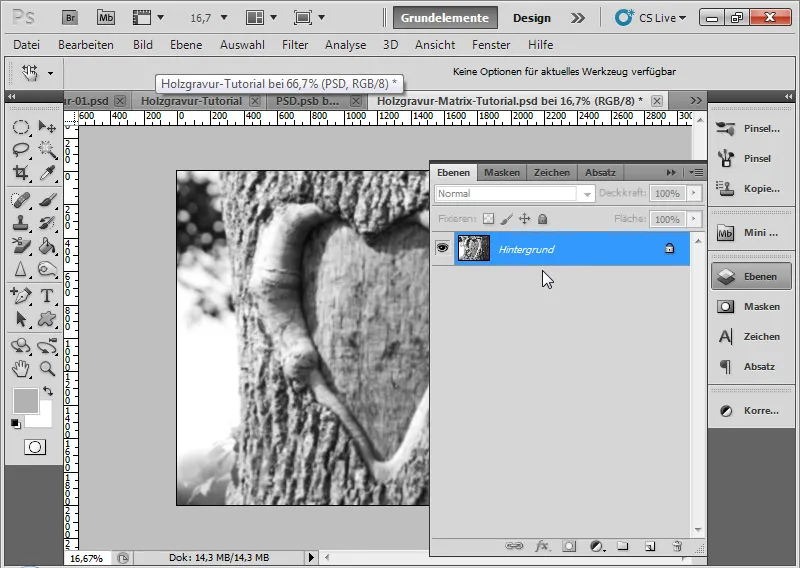This screenshot has width=800, height=568.
Task: Delete layer using the trash icon
Action: click(677, 546)
